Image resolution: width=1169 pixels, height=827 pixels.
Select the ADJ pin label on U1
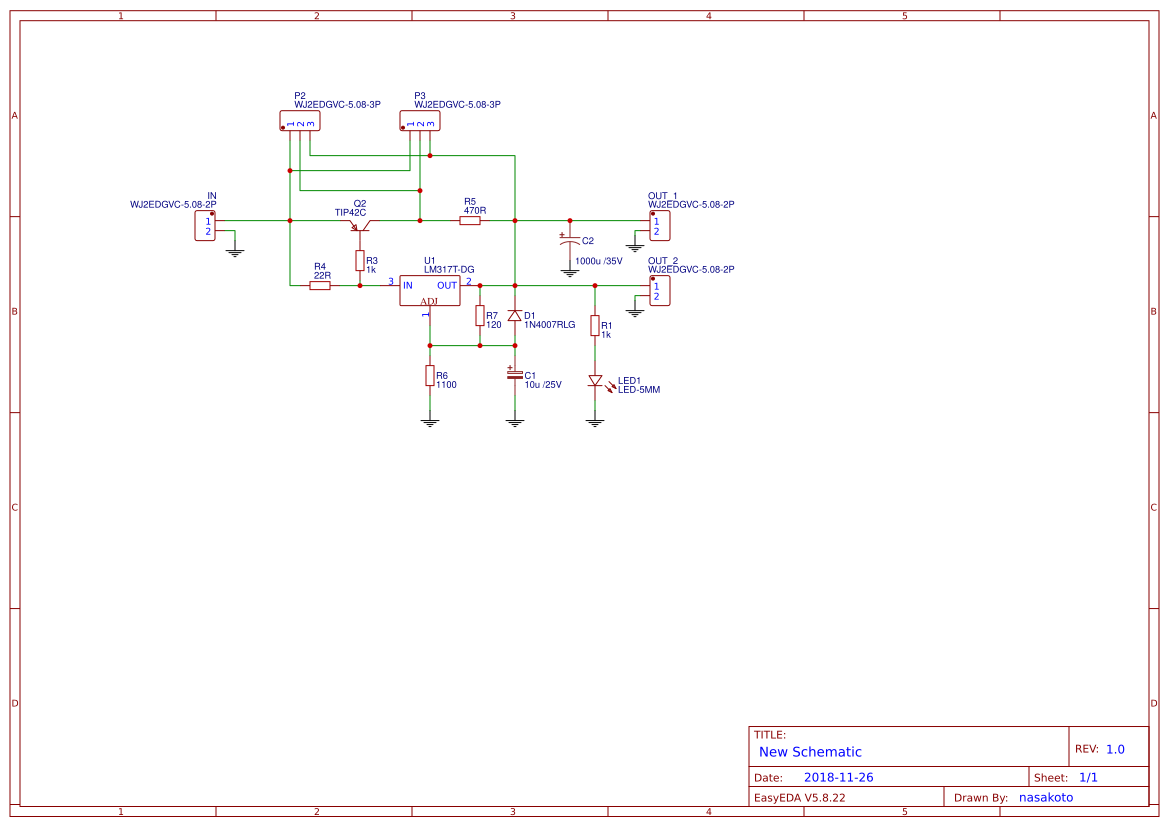point(429,301)
